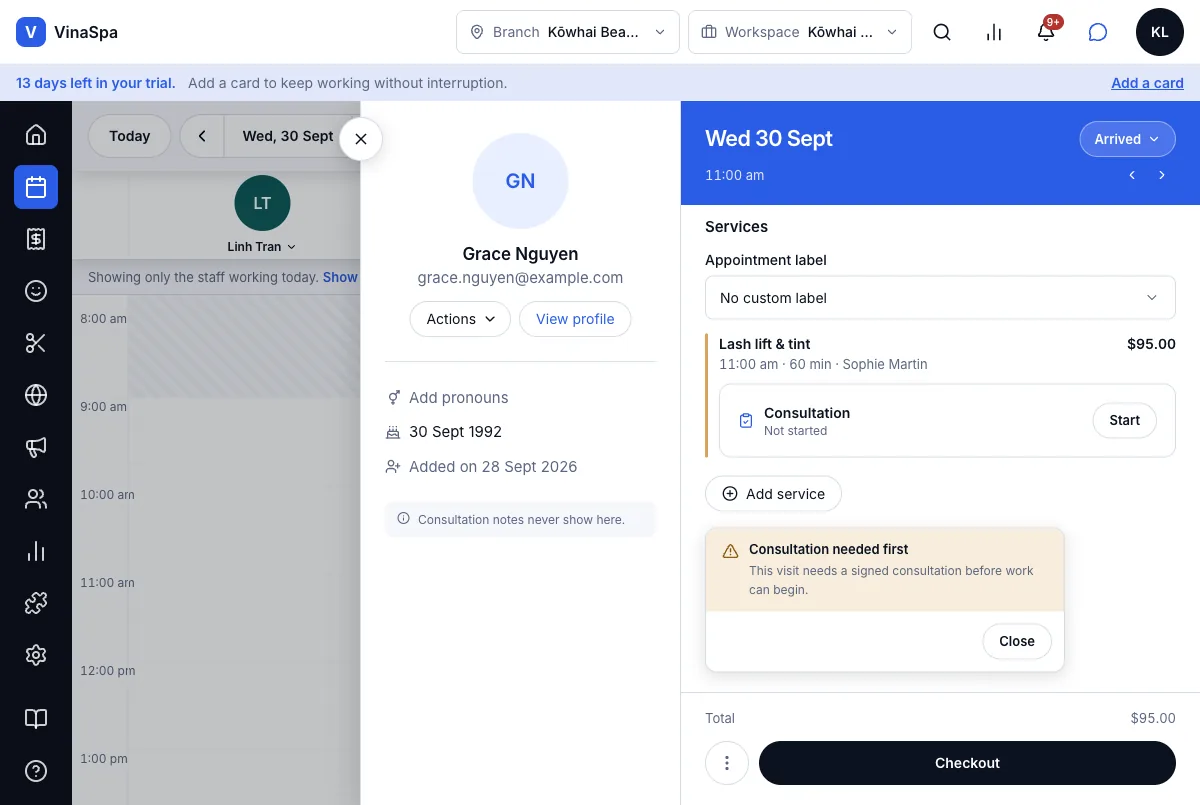Expand the Branch selector dropdown
The width and height of the screenshot is (1200, 805).
[568, 32]
